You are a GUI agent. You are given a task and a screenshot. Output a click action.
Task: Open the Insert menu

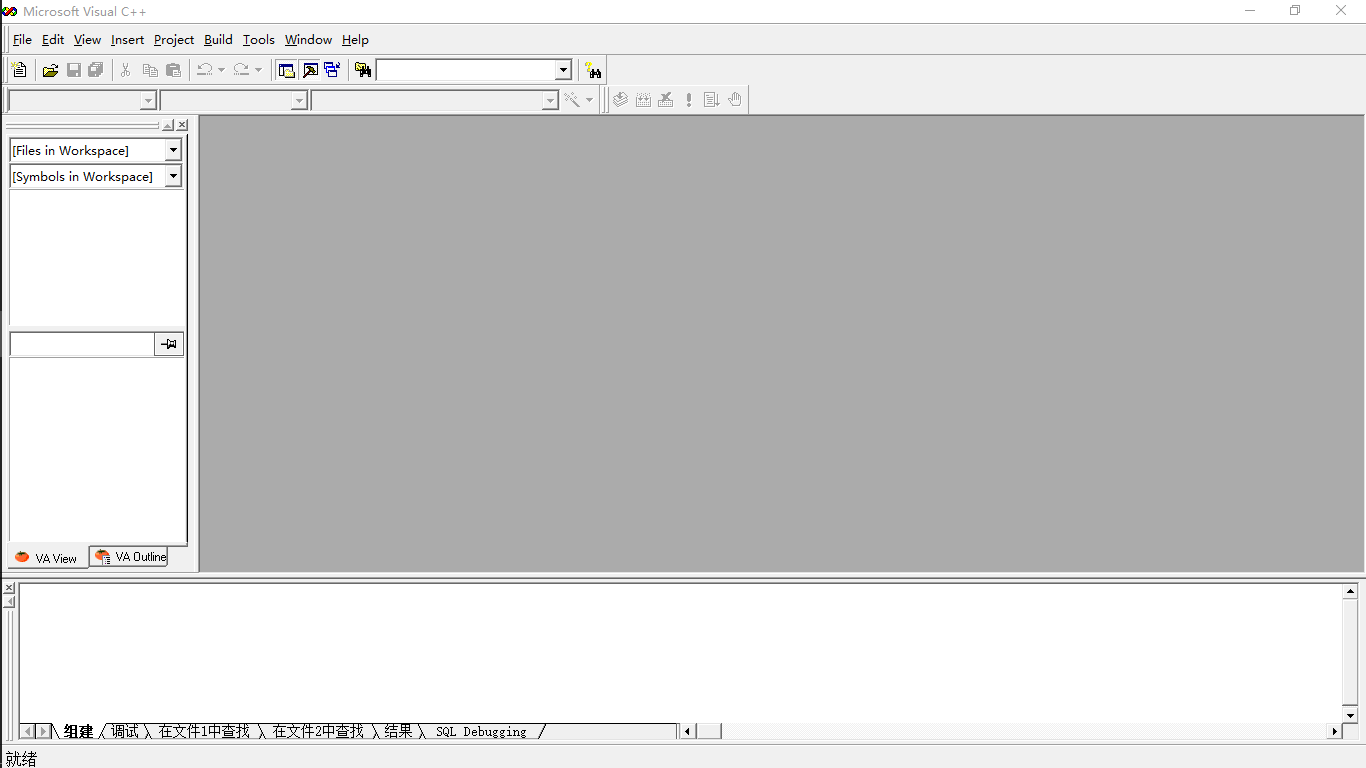pyautogui.click(x=128, y=40)
